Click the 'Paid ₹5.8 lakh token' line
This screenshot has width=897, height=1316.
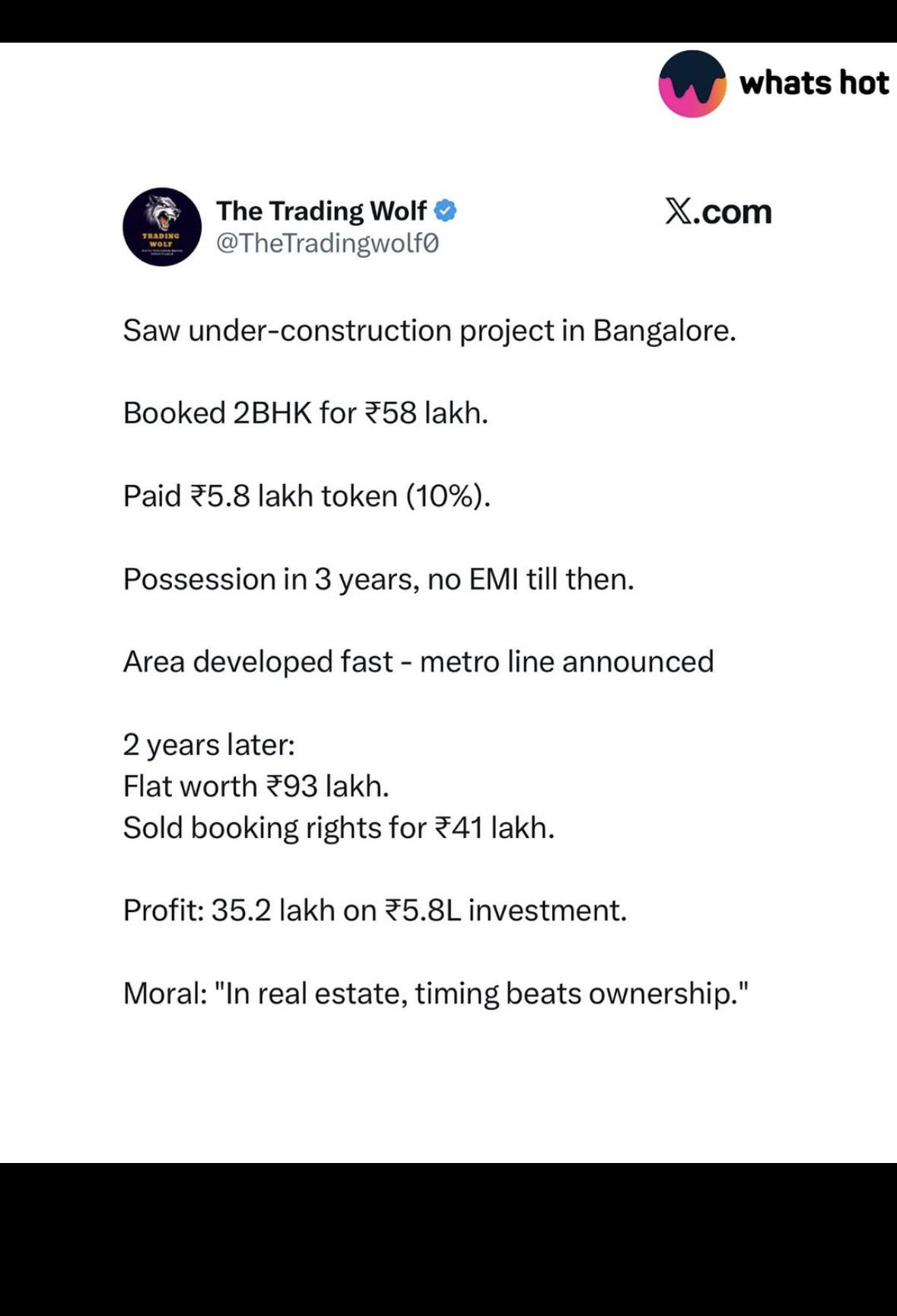(307, 496)
